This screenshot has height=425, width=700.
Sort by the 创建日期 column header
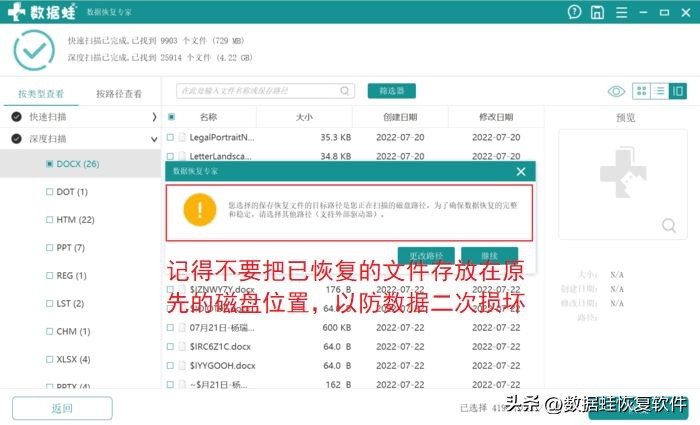400,117
